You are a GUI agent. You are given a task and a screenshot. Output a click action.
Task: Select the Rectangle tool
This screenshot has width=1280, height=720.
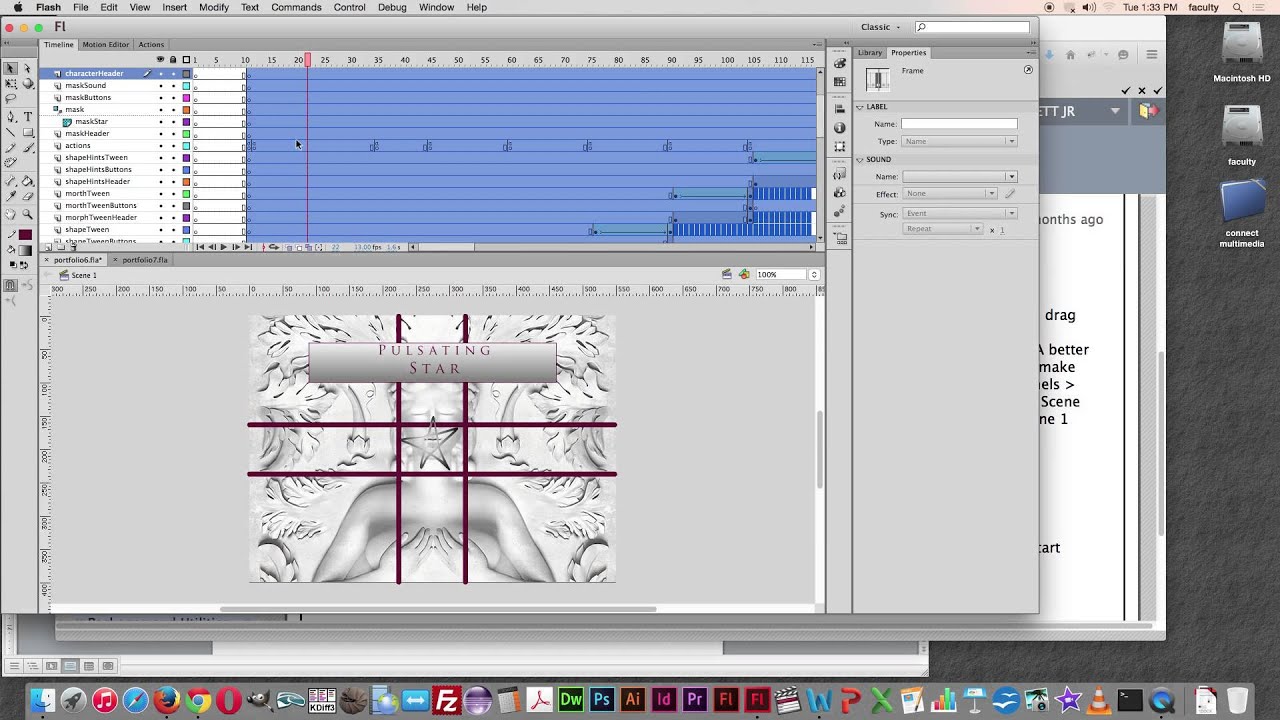coord(27,132)
